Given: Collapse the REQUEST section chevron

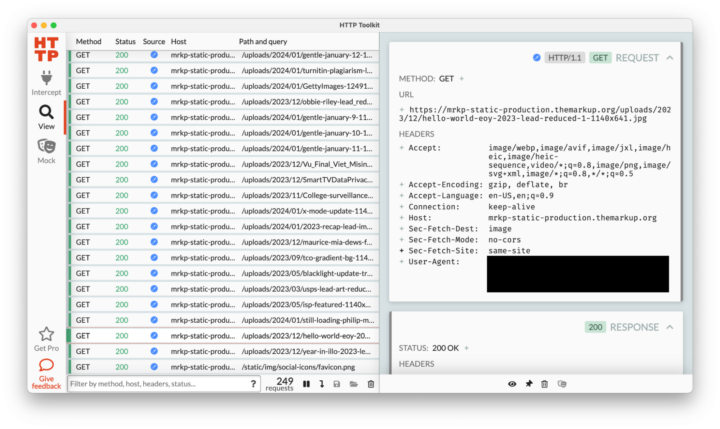Looking at the screenshot, I should [x=669, y=58].
